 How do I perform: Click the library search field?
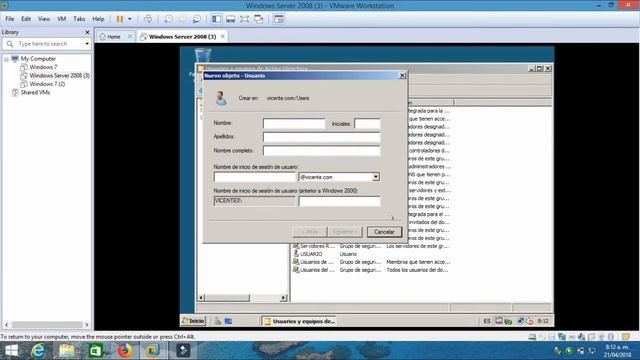pyautogui.click(x=48, y=44)
